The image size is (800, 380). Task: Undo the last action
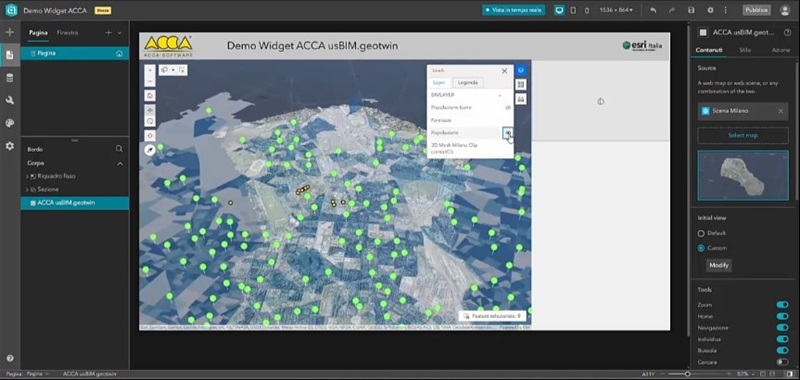pyautogui.click(x=653, y=10)
